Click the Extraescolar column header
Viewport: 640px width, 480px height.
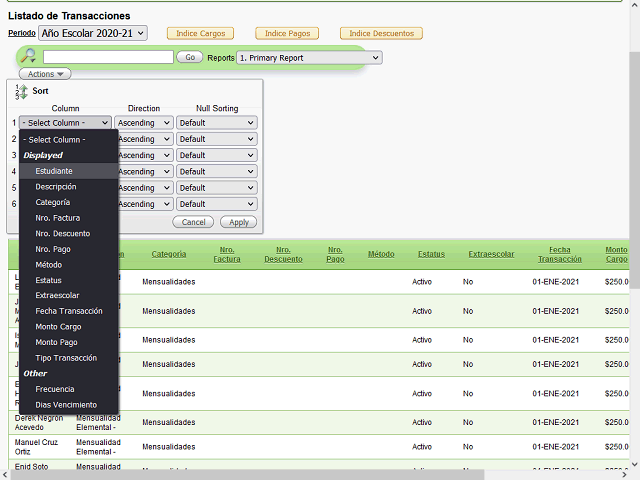tap(491, 254)
